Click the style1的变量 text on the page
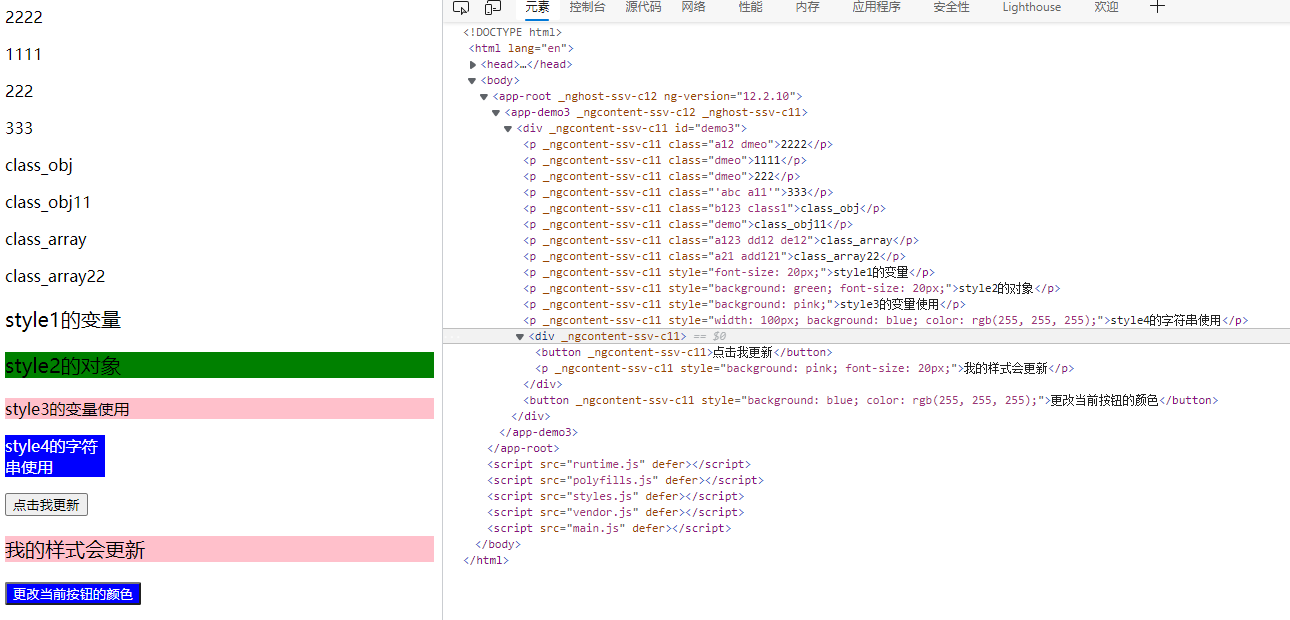Screen dimensions: 1290x620 tap(64, 320)
